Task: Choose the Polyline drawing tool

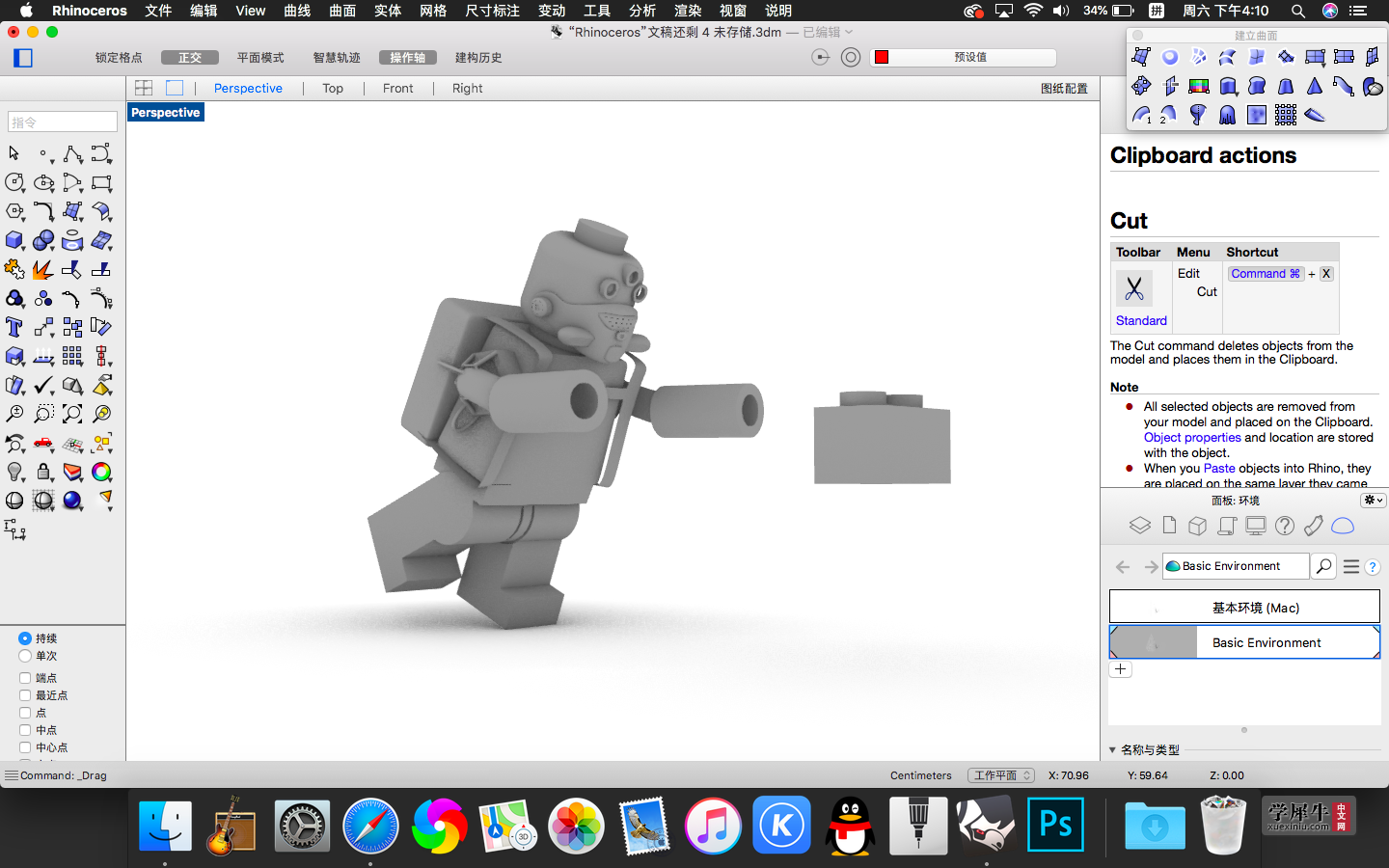Action: [x=72, y=153]
